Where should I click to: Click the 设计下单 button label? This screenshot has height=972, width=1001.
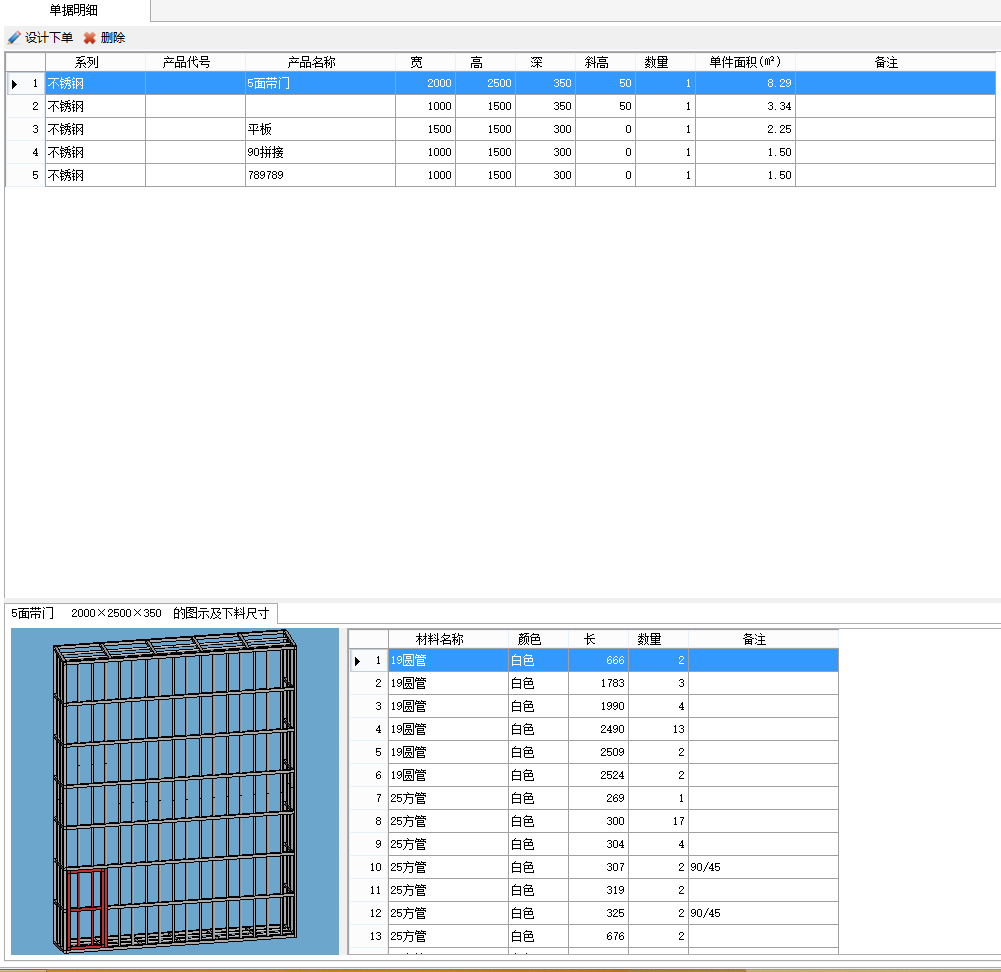49,38
